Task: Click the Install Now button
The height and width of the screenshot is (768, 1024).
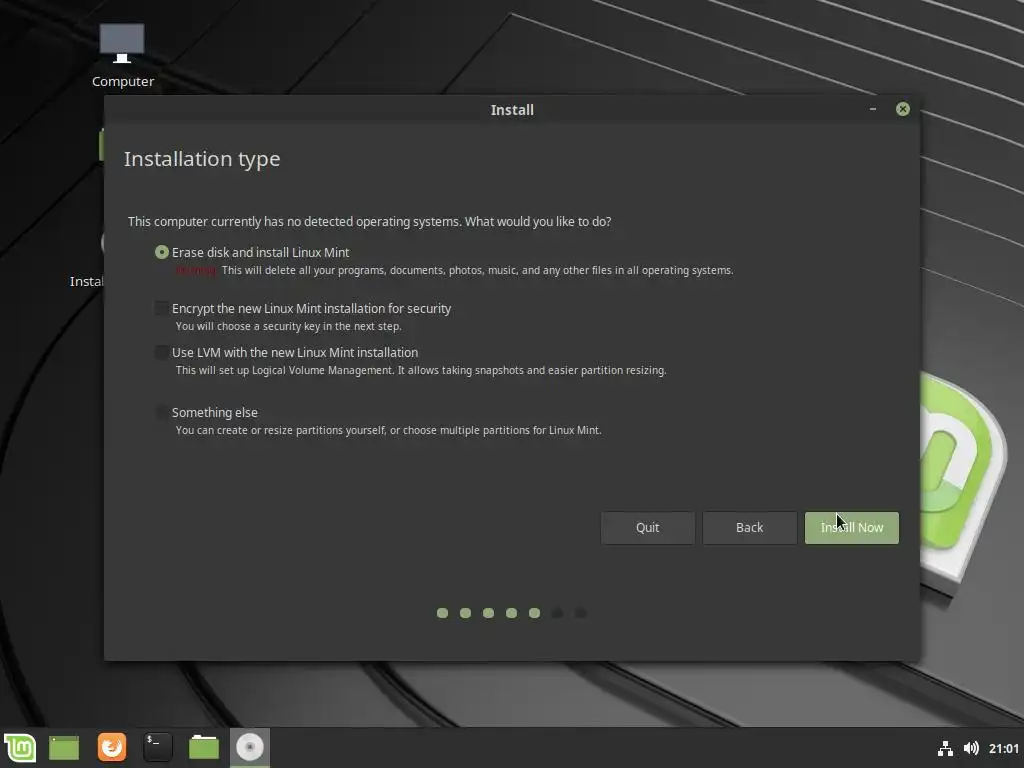Action: point(852,528)
